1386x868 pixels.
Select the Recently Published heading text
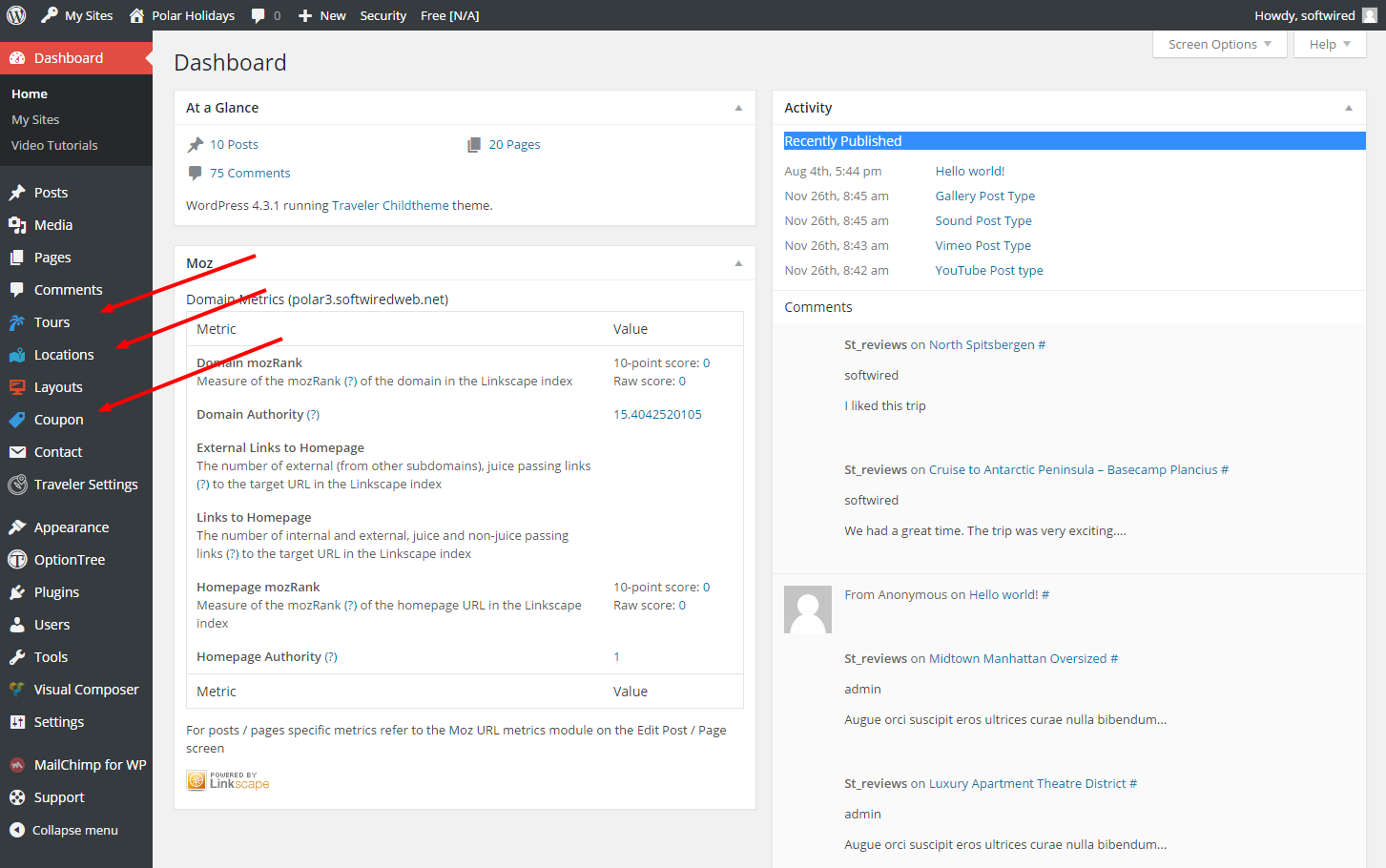coord(843,141)
